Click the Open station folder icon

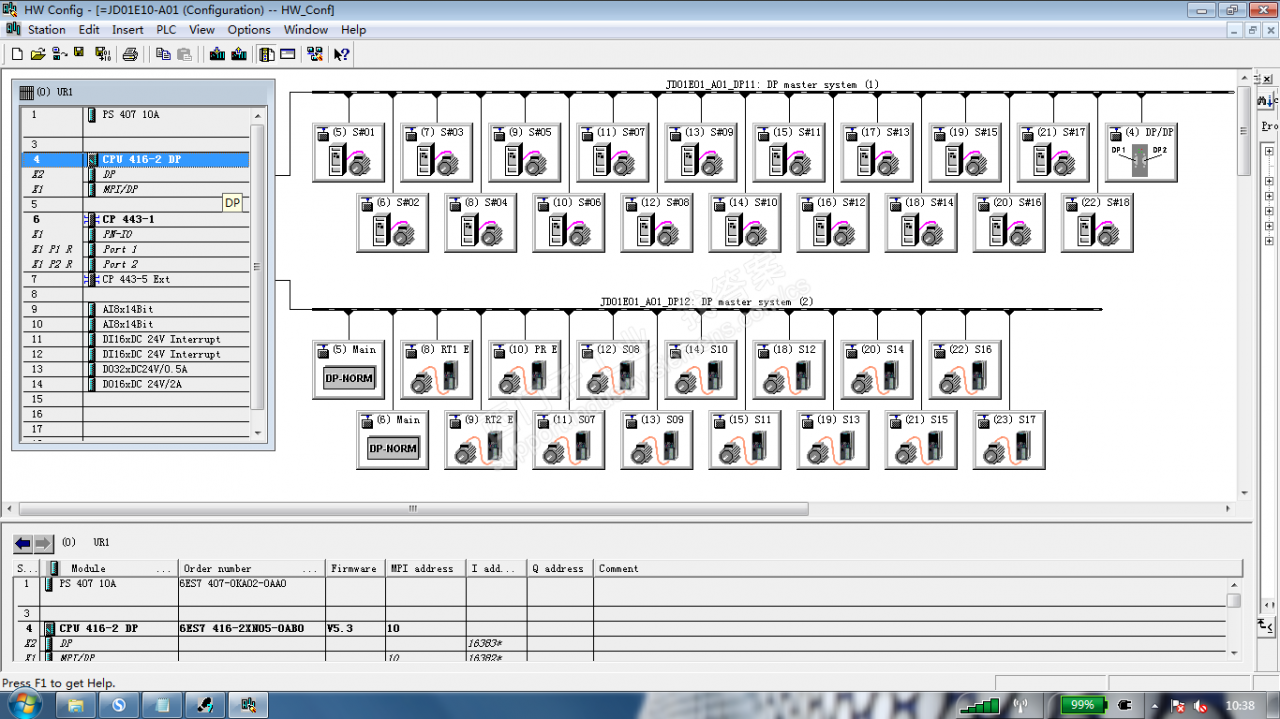[38, 54]
